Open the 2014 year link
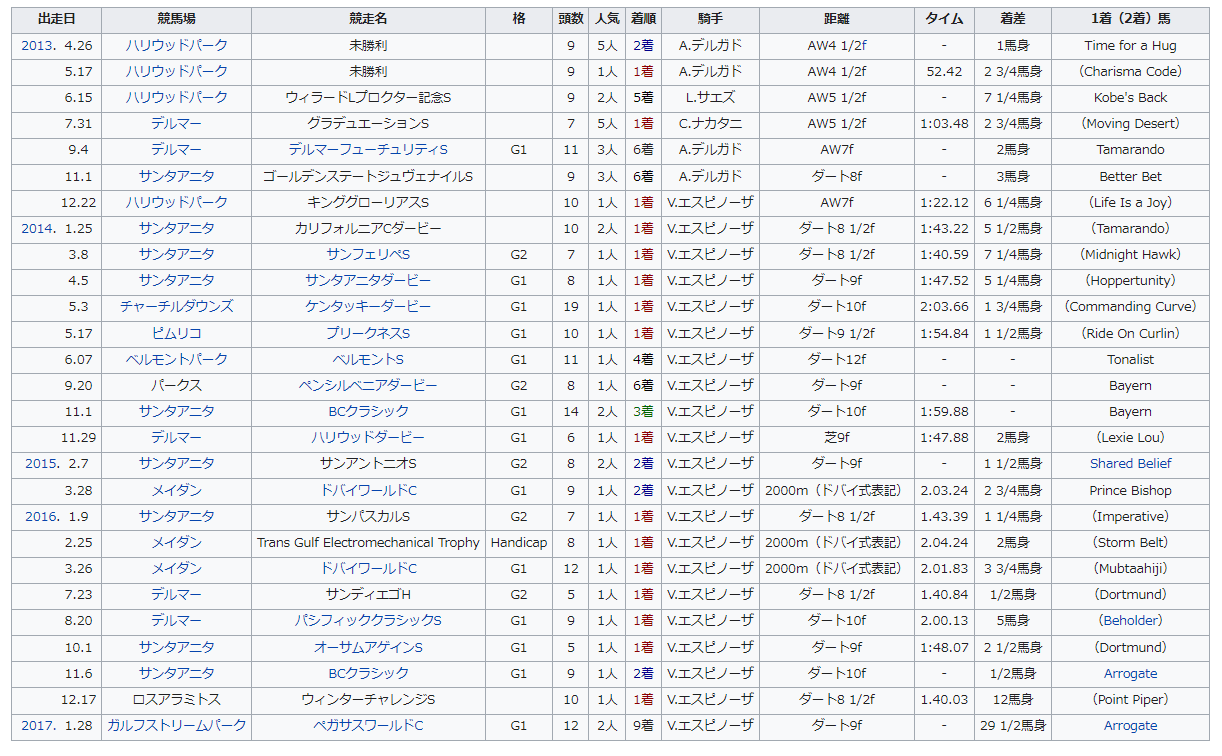The width and height of the screenshot is (1222, 756). click(38, 228)
